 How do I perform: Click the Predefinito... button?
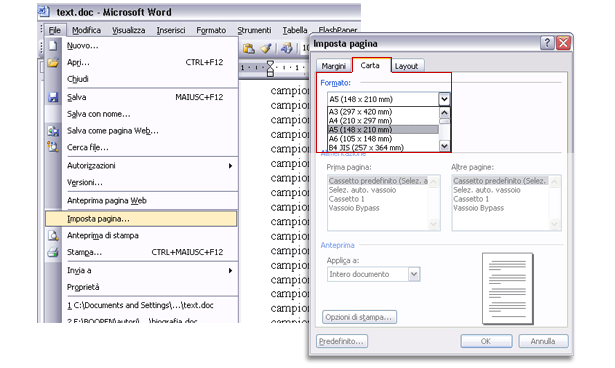pos(342,341)
